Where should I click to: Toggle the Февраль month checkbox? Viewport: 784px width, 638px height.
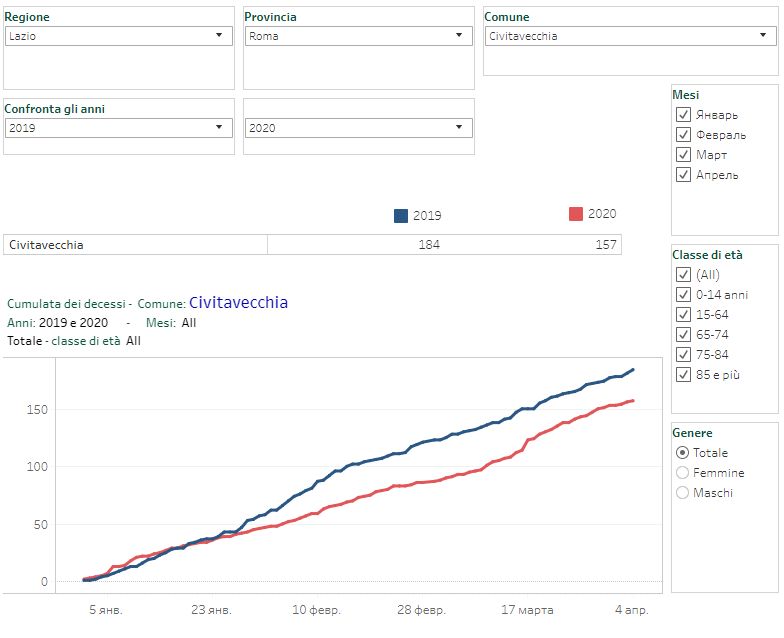tap(684, 135)
